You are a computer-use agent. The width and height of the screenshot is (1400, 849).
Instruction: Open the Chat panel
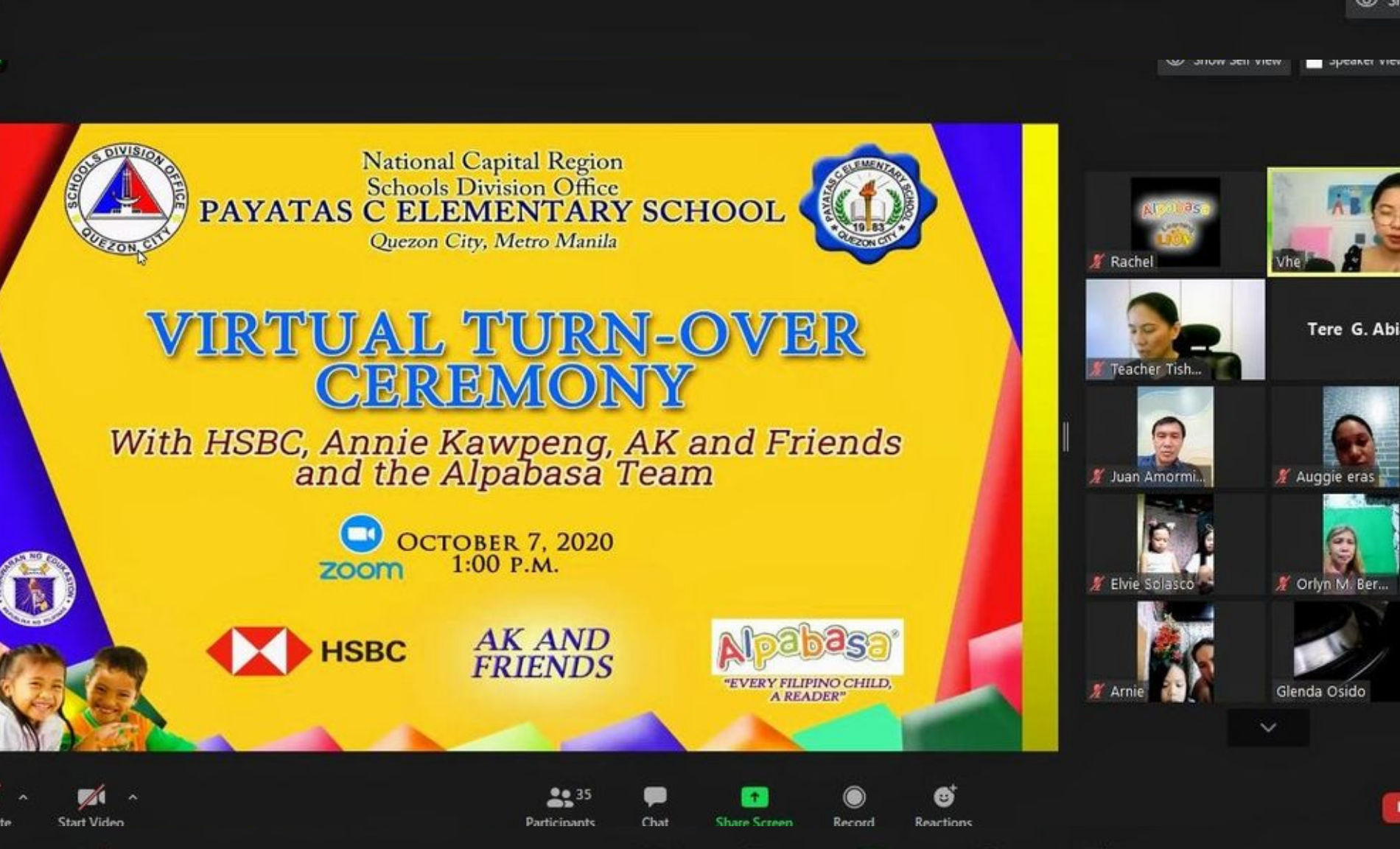pos(654,806)
